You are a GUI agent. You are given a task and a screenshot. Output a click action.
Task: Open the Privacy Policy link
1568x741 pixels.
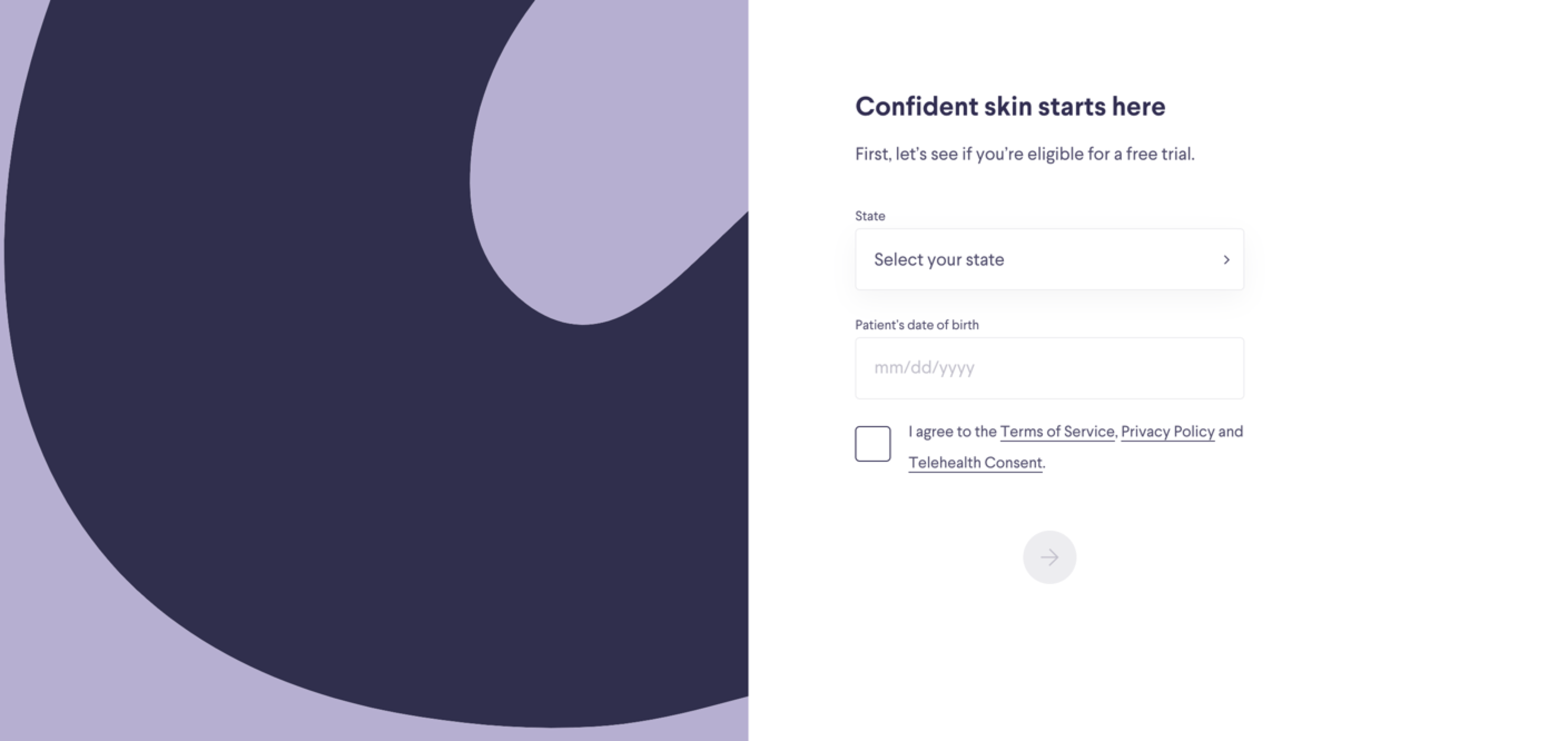[1167, 431]
